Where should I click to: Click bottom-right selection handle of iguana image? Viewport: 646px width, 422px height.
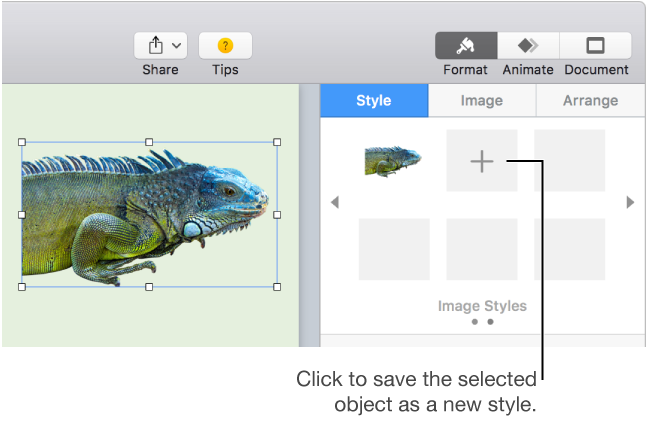click(x=277, y=287)
